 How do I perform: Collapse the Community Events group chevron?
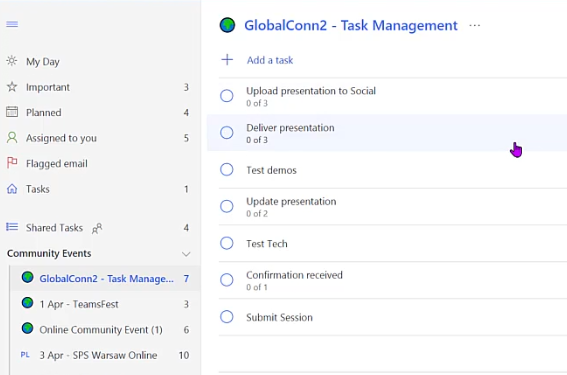click(186, 254)
